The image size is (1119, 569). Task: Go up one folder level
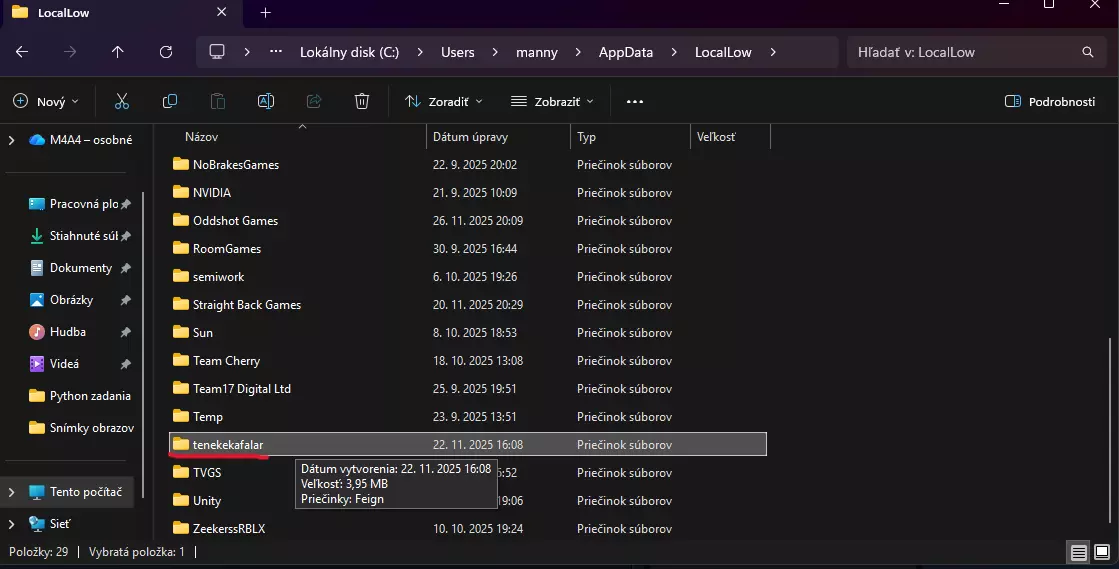point(118,52)
